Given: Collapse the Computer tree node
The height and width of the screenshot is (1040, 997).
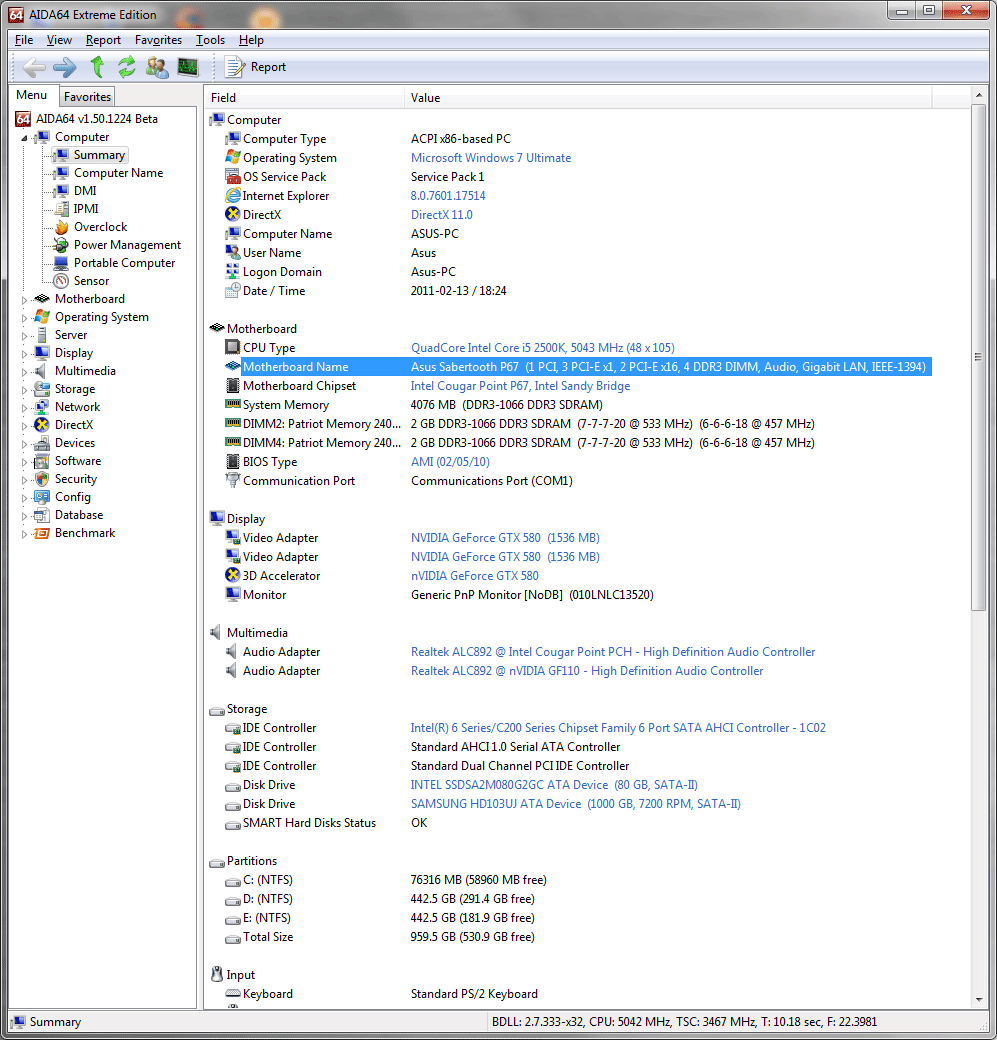Looking at the screenshot, I should pyautogui.click(x=25, y=138).
